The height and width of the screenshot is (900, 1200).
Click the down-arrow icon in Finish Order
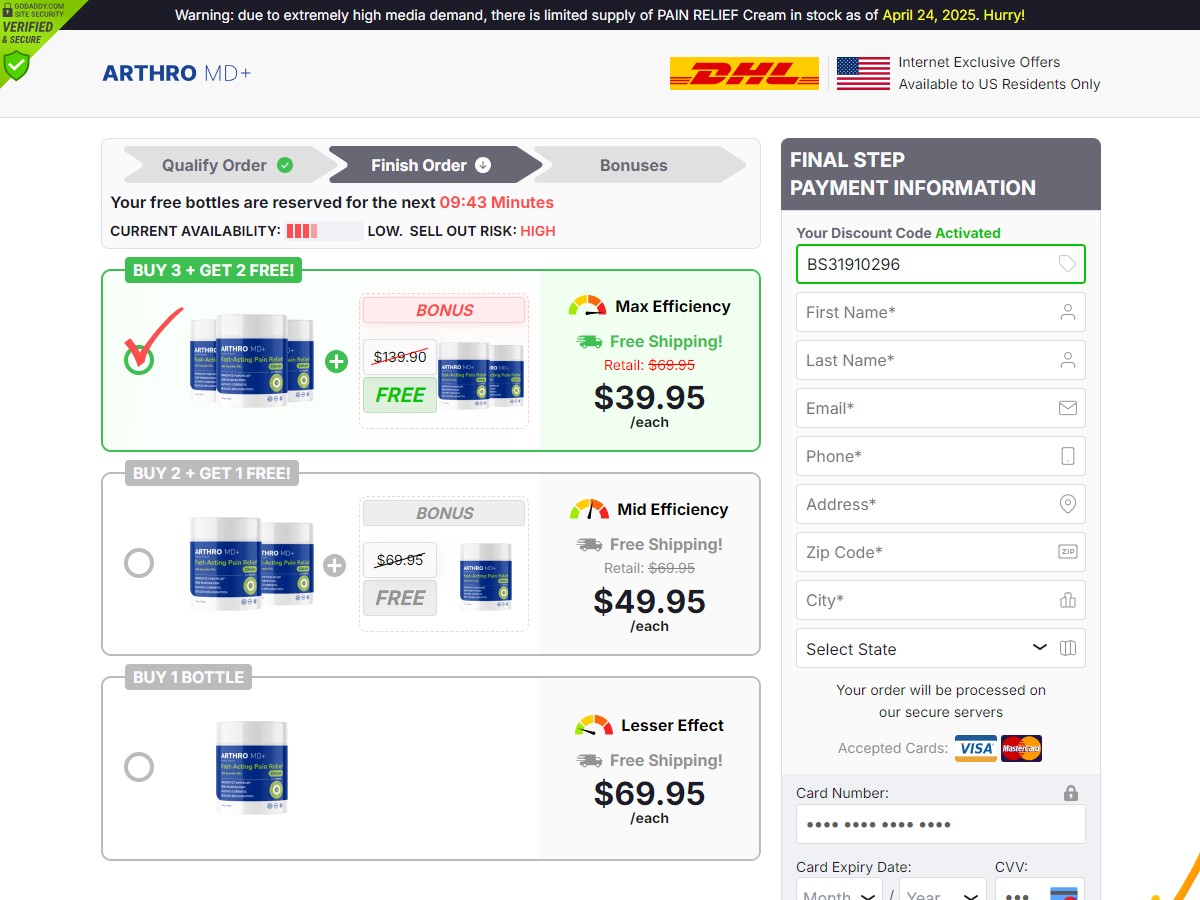pos(483,165)
